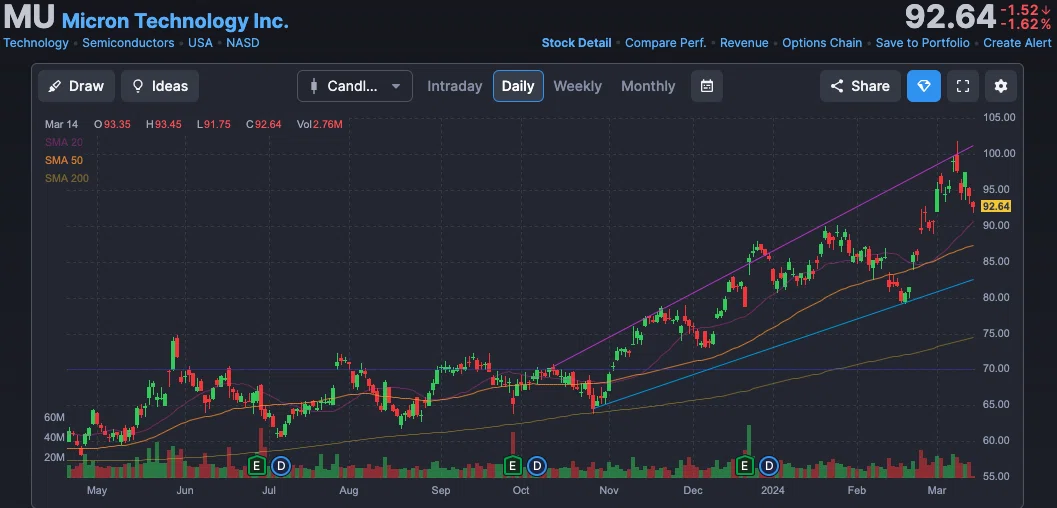Open the NASD exchange link

(x=243, y=43)
